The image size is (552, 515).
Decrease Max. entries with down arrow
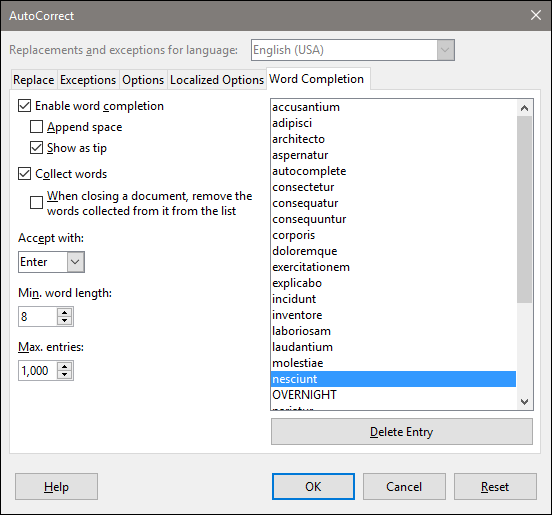[x=64, y=375]
